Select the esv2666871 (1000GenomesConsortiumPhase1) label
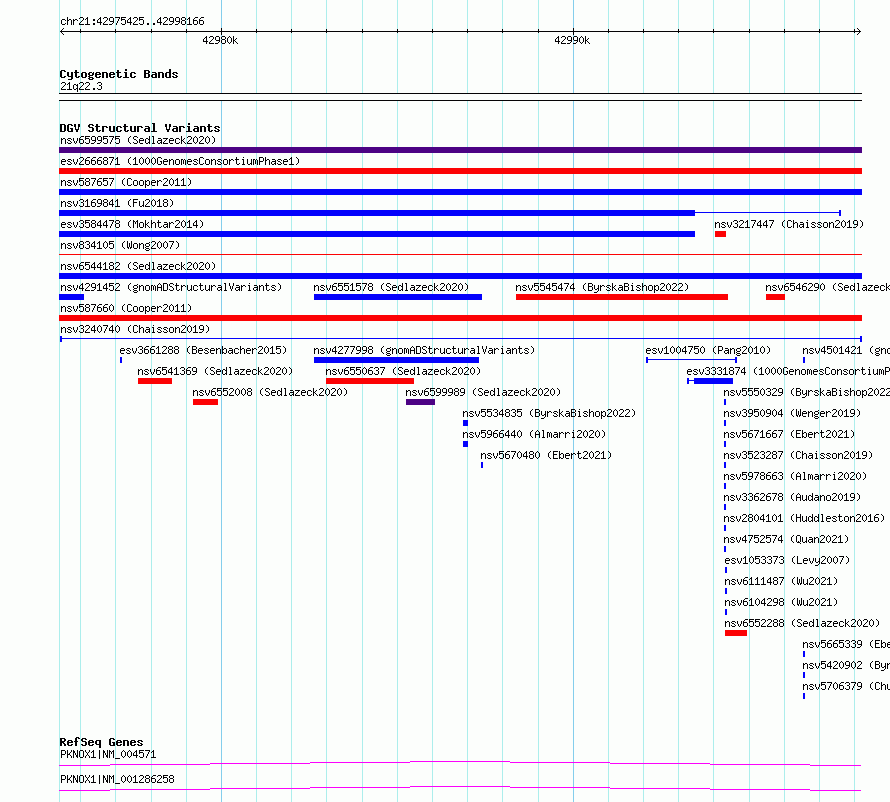This screenshot has height=802, width=890. (x=180, y=161)
